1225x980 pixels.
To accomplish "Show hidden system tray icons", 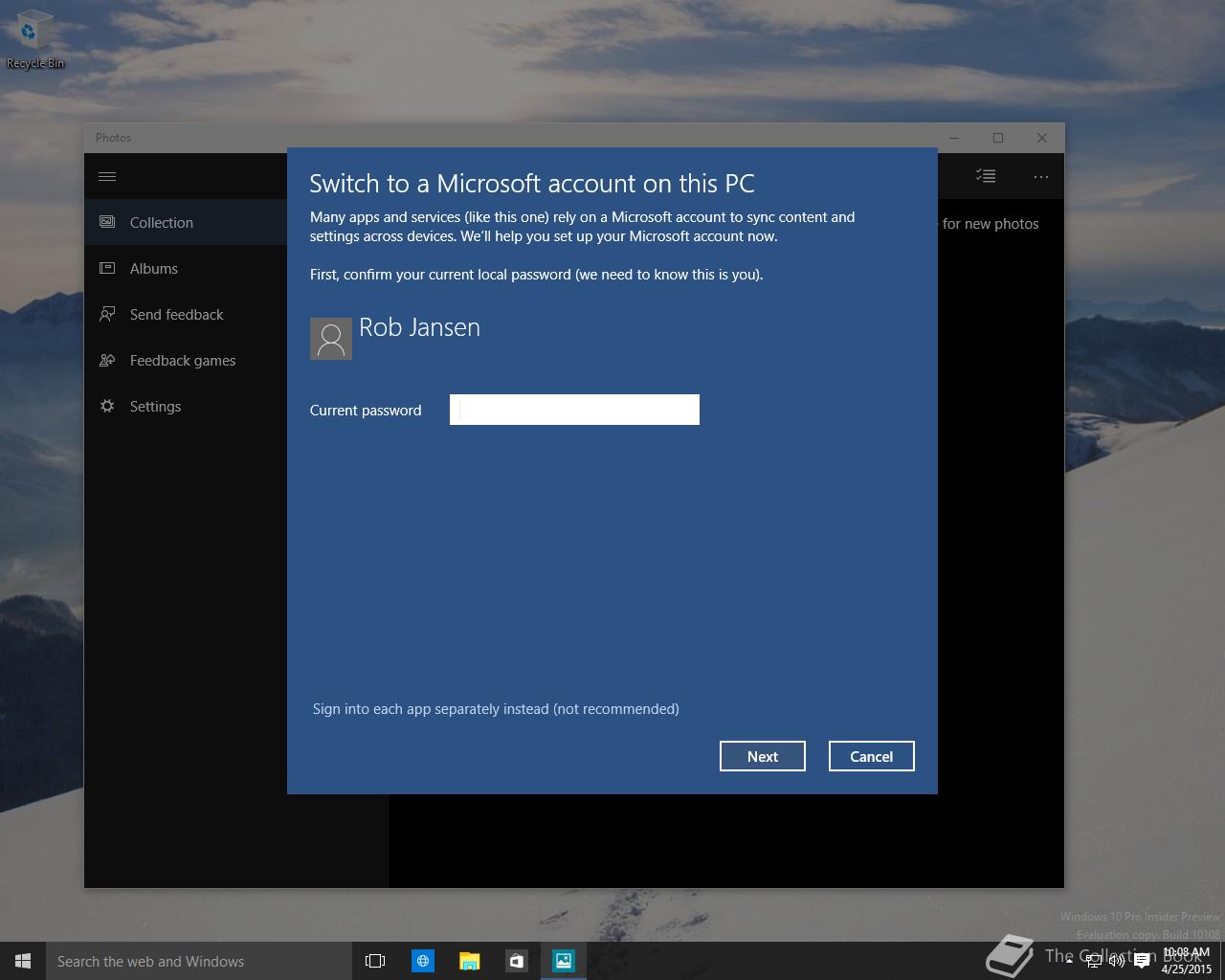I will 1069,961.
